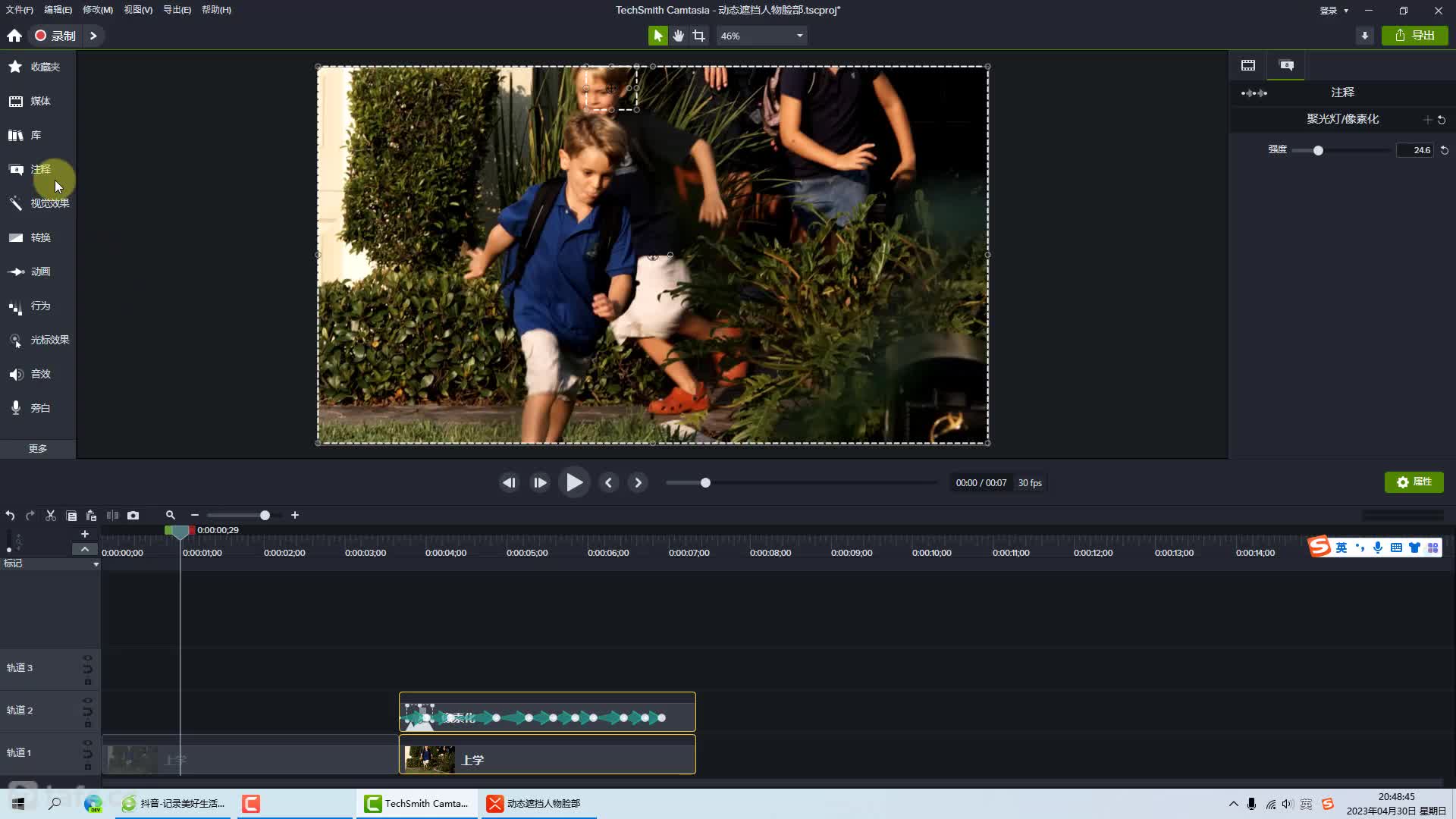
Task: Open the 修改(M) menu
Action: coord(98,10)
